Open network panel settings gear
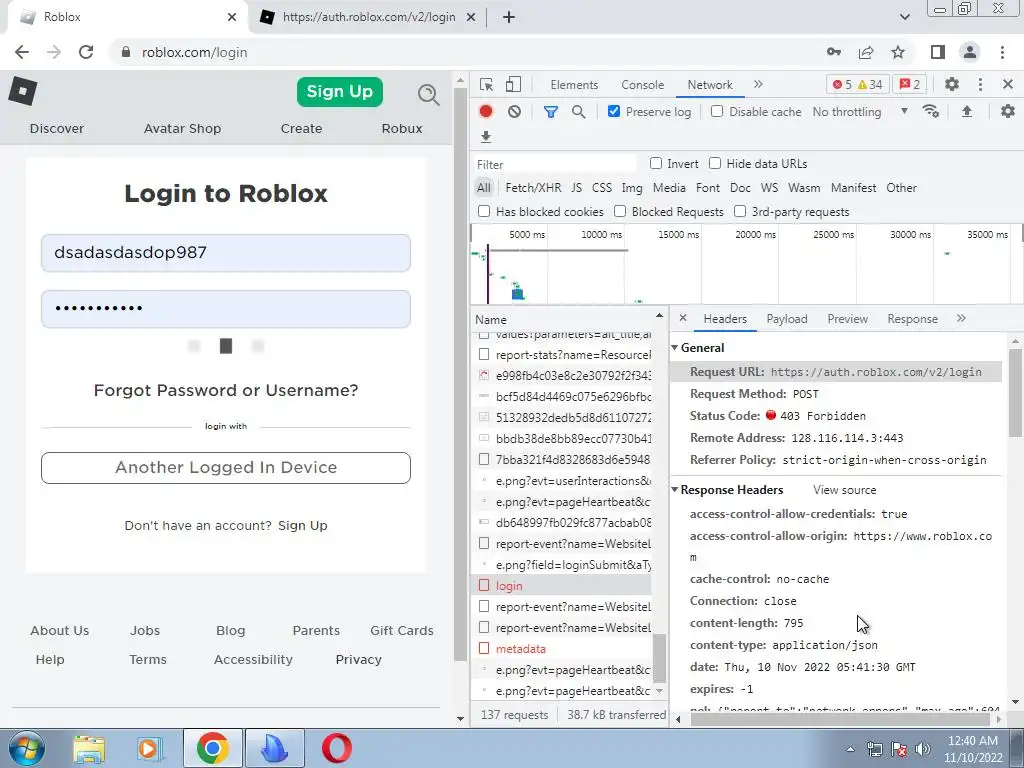The width and height of the screenshot is (1024, 768). click(1008, 112)
